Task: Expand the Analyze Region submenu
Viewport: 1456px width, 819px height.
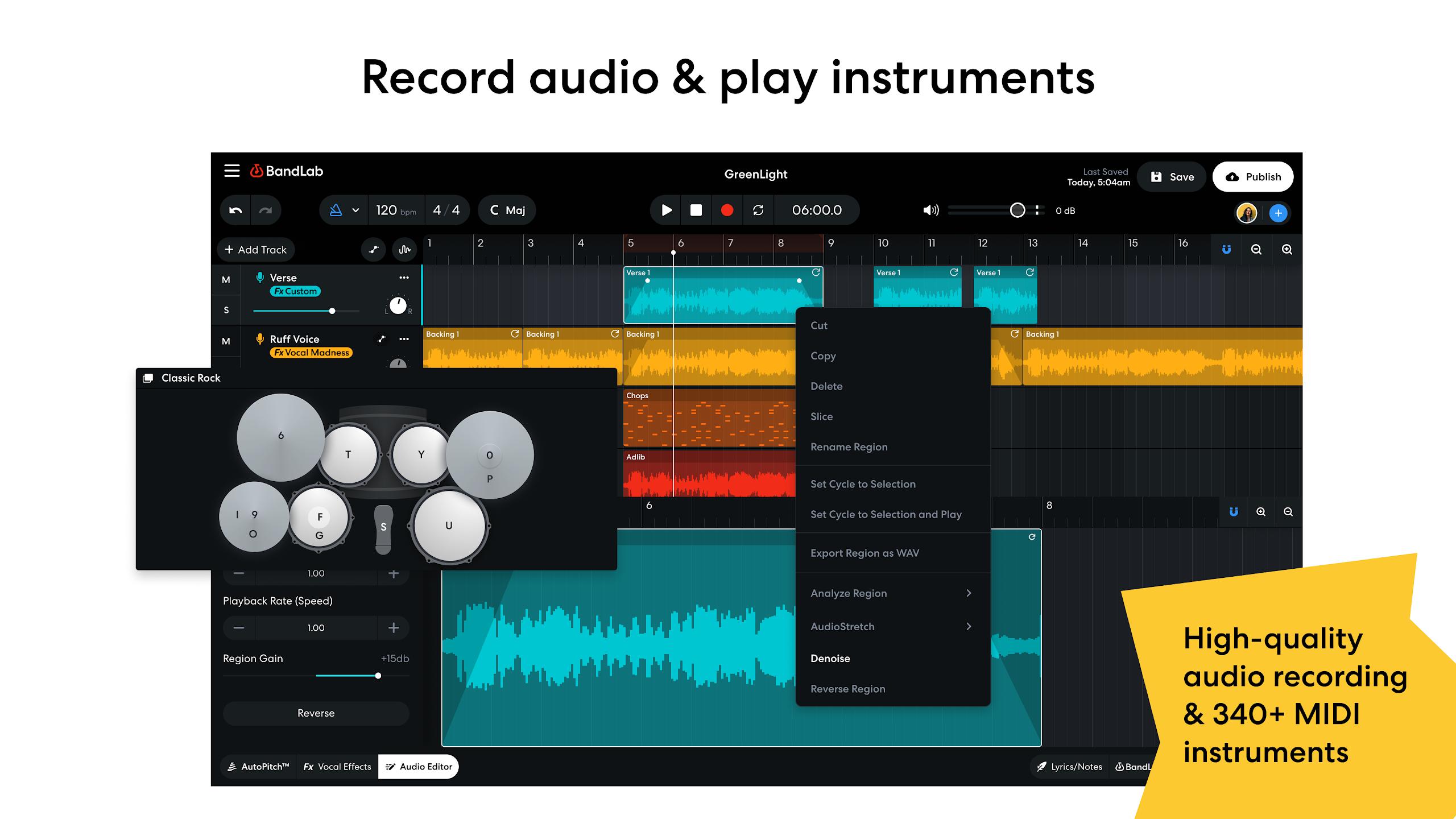Action: (x=969, y=593)
